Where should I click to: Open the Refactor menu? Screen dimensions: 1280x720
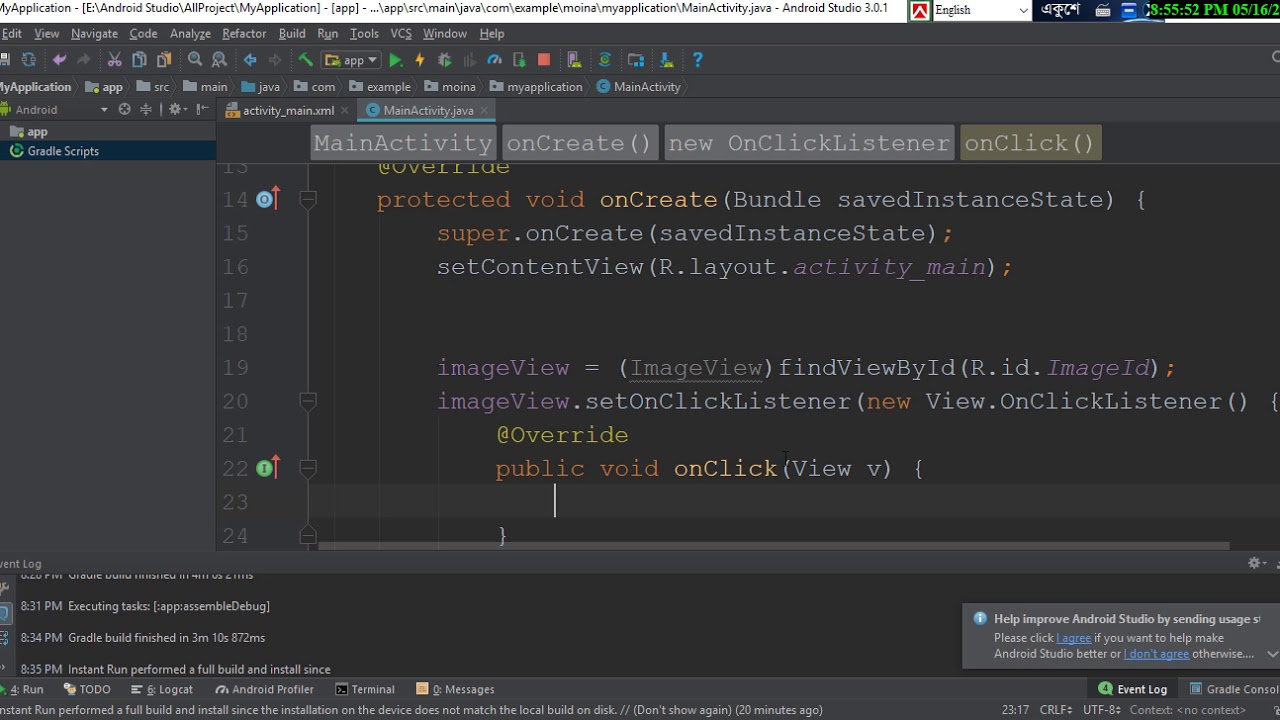click(x=244, y=34)
